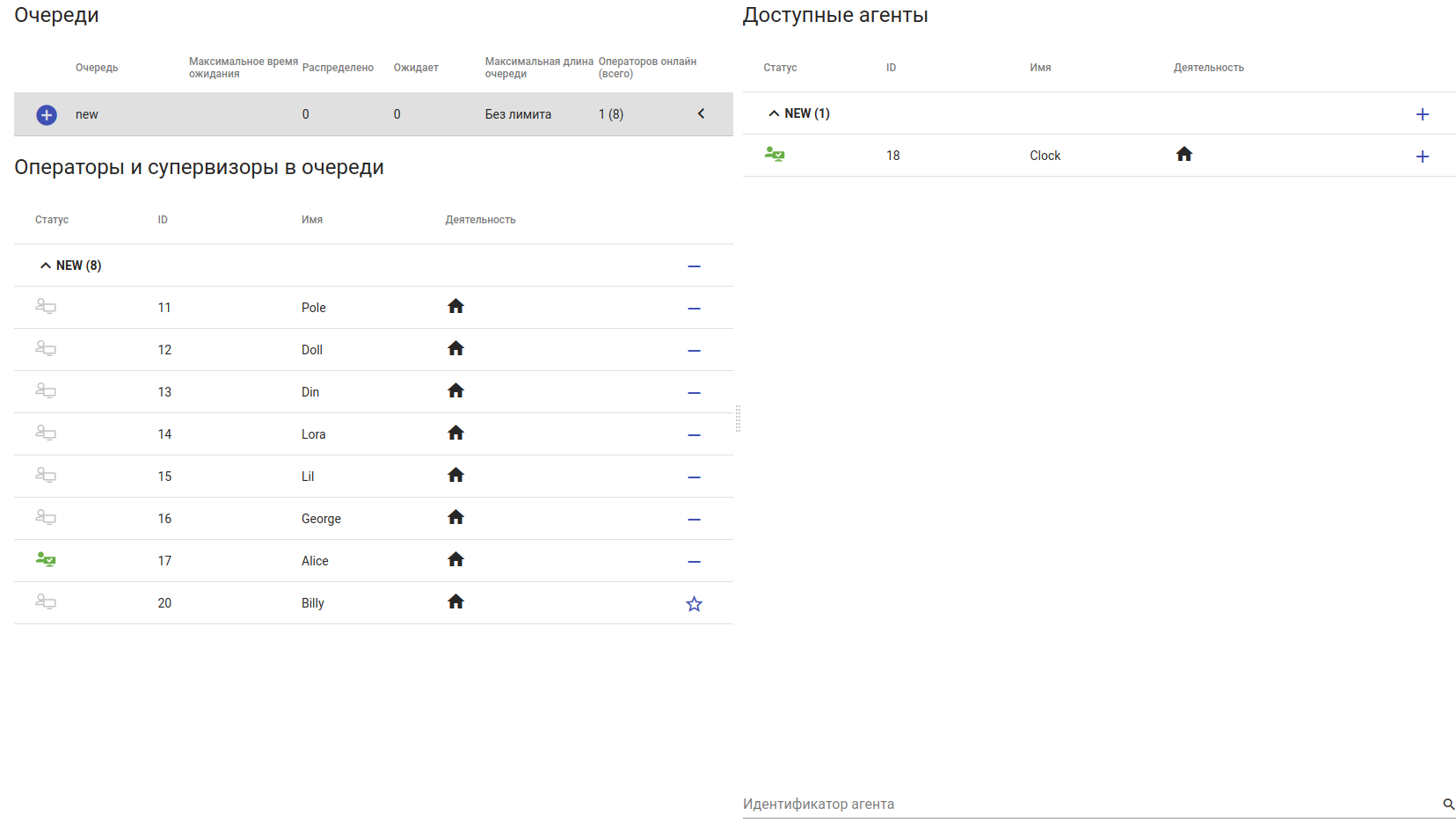Click the search magnifier icon
This screenshot has width=1456, height=823.
coord(1448,804)
